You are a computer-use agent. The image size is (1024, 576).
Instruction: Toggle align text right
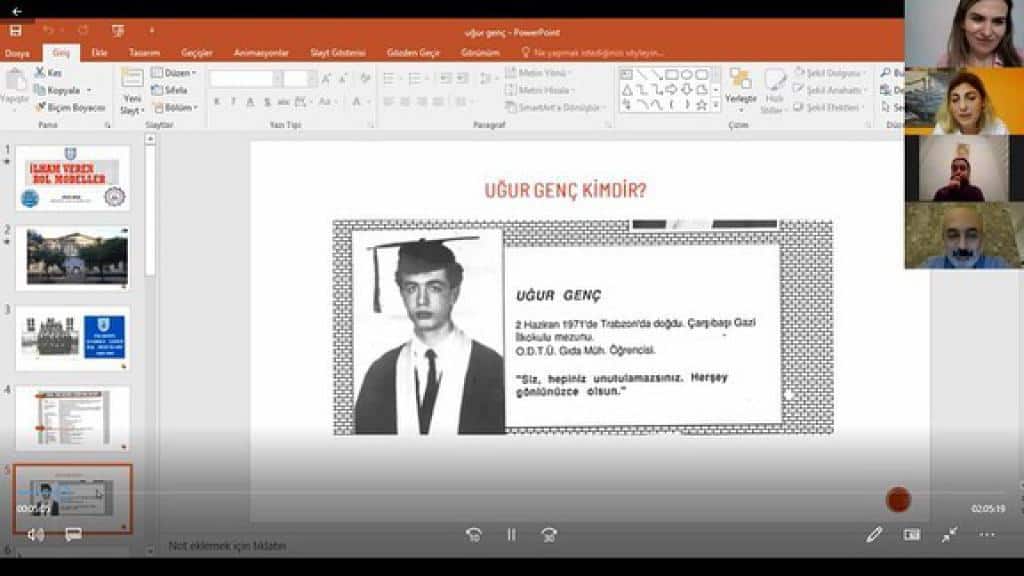coord(422,102)
